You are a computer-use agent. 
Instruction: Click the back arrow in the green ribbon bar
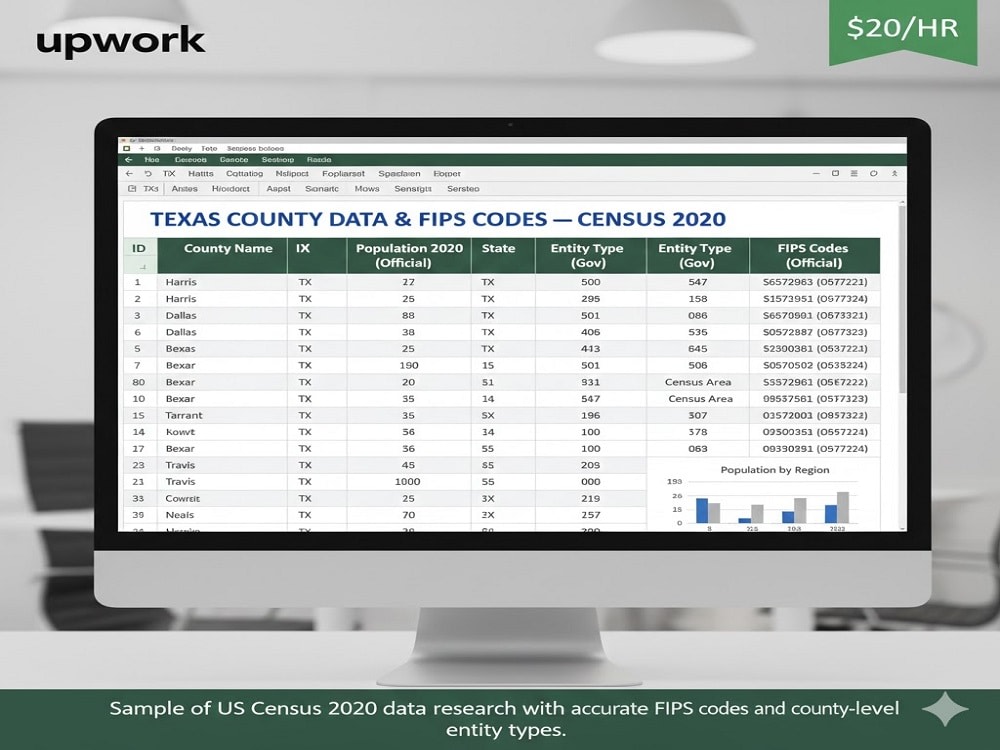point(128,160)
